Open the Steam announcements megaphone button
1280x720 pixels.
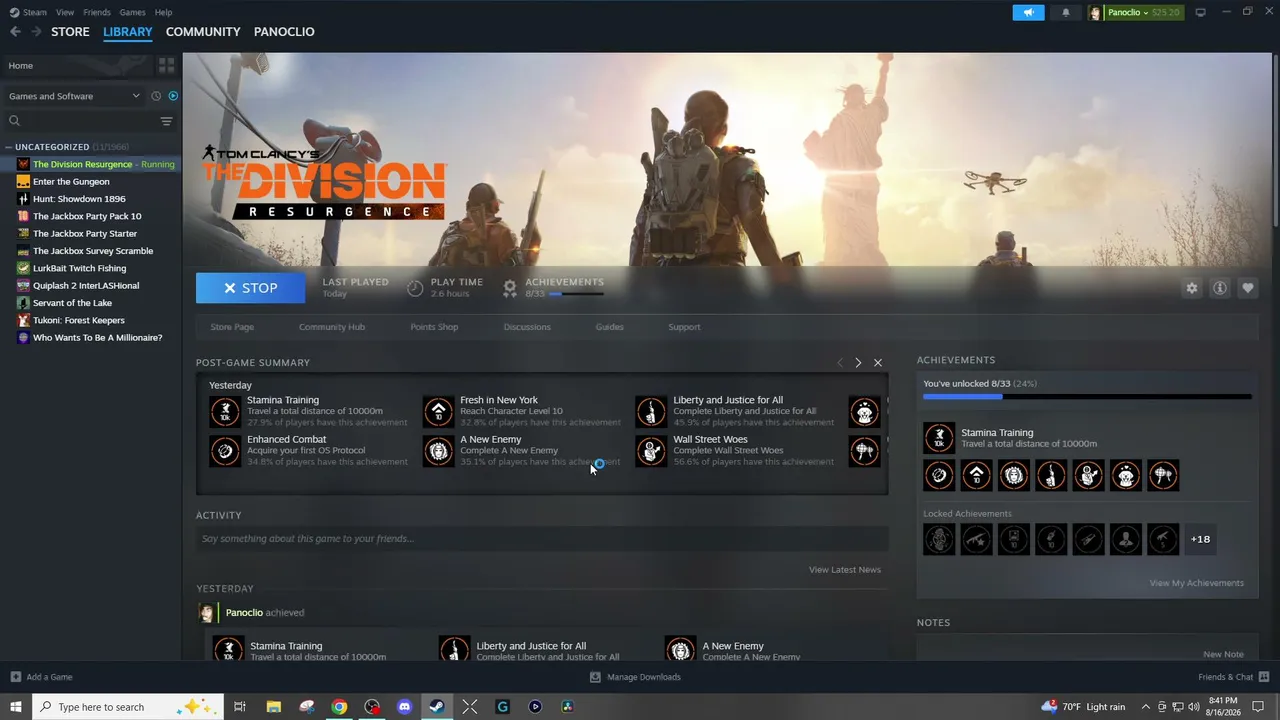click(x=1028, y=12)
